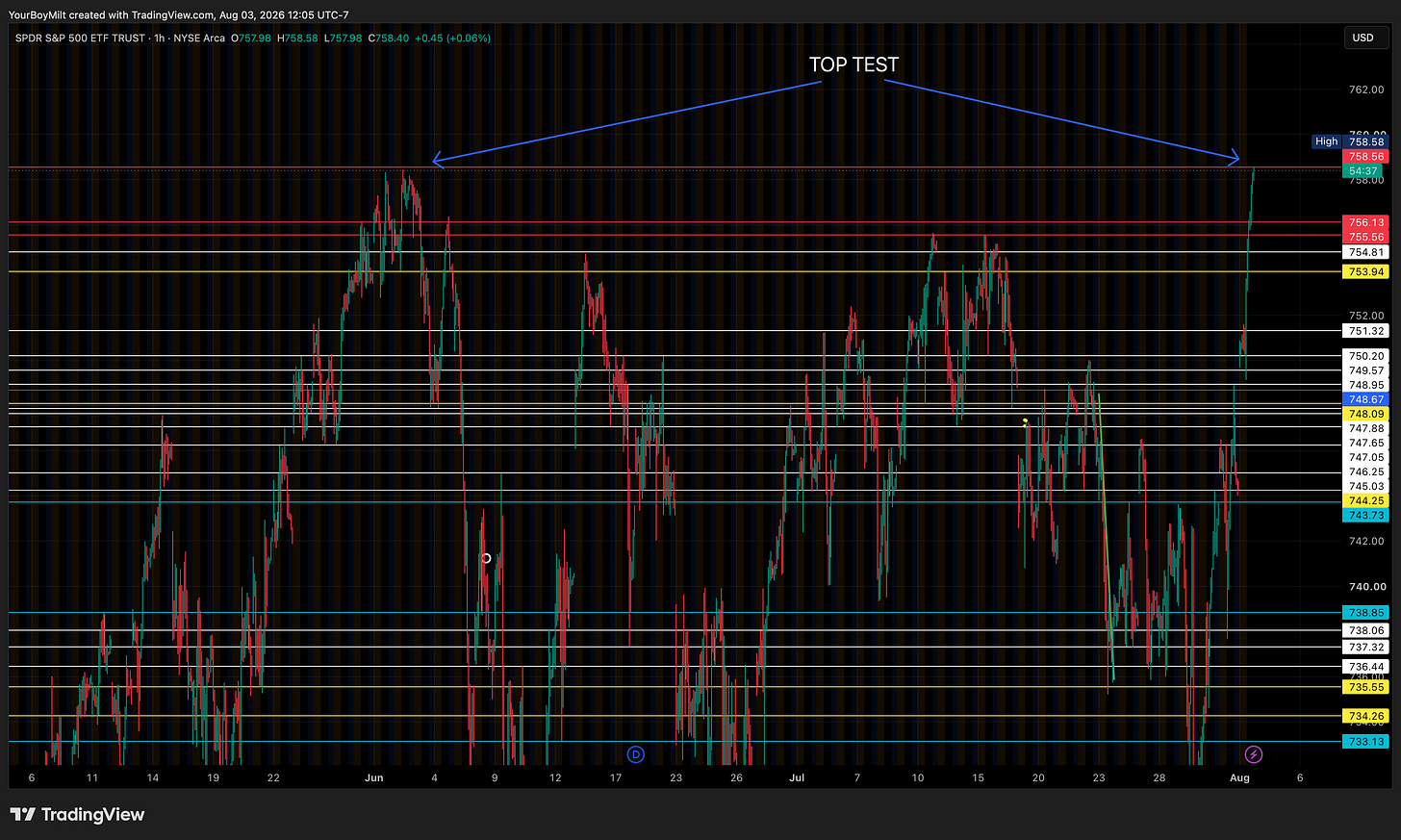
Task: Select the 747.65 price level label
Action: click(x=1366, y=443)
